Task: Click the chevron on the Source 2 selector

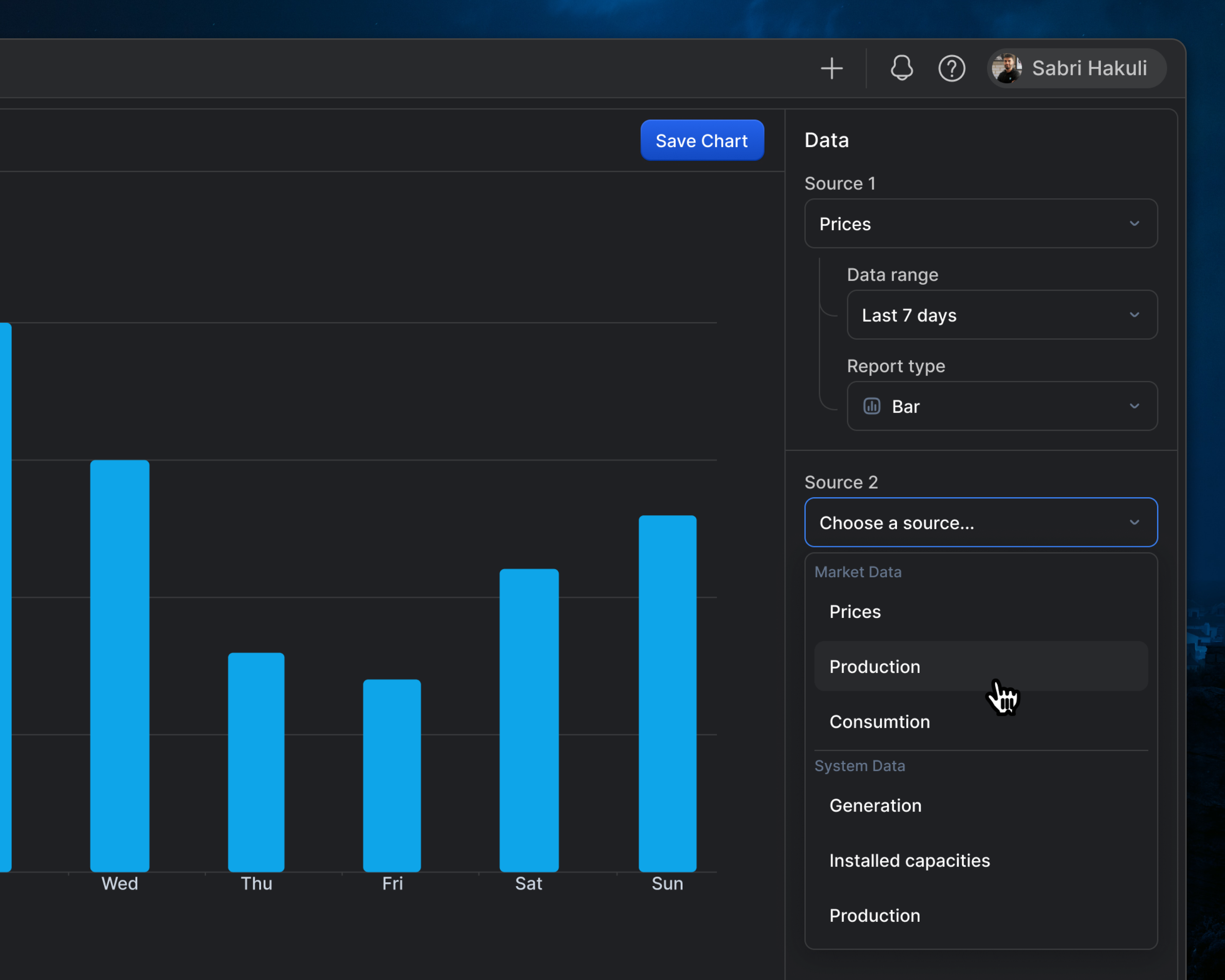Action: (1135, 522)
